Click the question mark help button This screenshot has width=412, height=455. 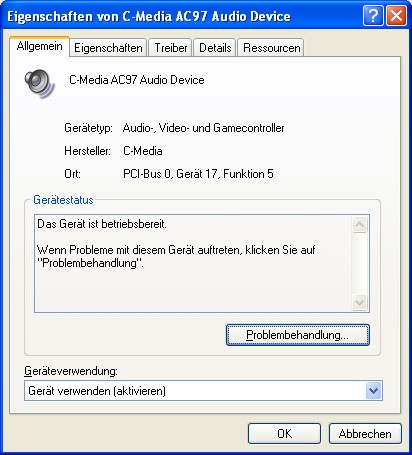click(x=373, y=15)
